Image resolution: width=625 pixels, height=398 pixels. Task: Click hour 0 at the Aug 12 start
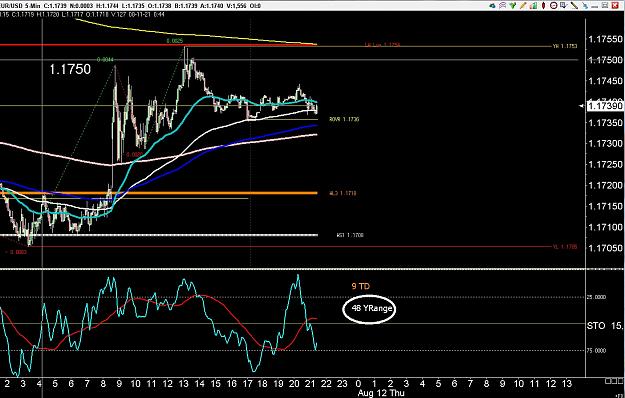358,384
